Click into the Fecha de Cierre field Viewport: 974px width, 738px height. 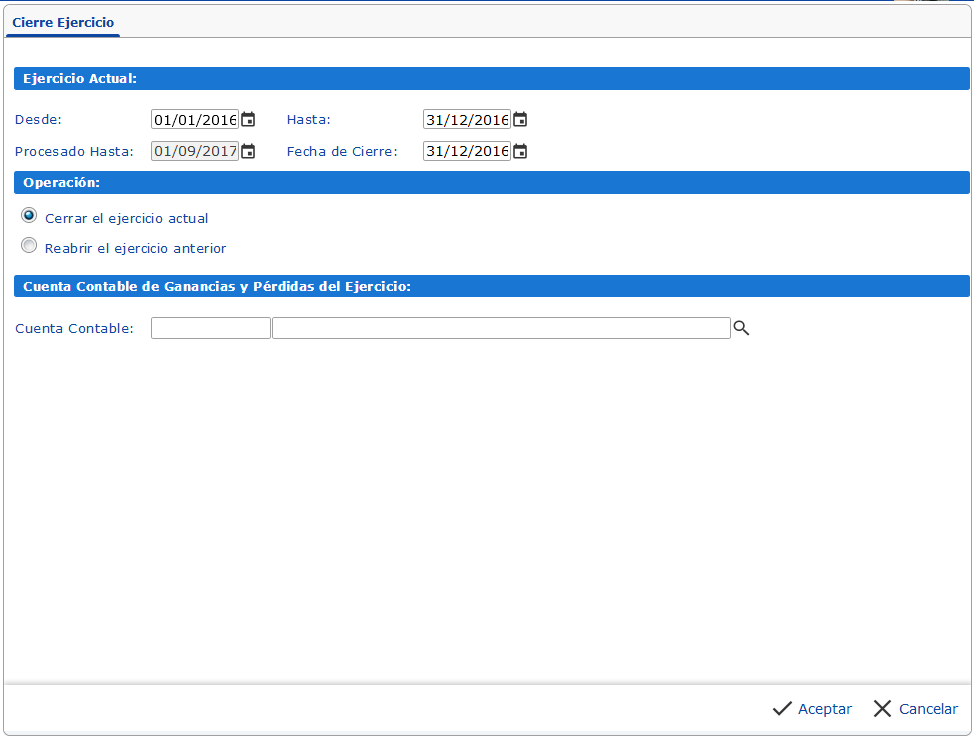(467, 152)
